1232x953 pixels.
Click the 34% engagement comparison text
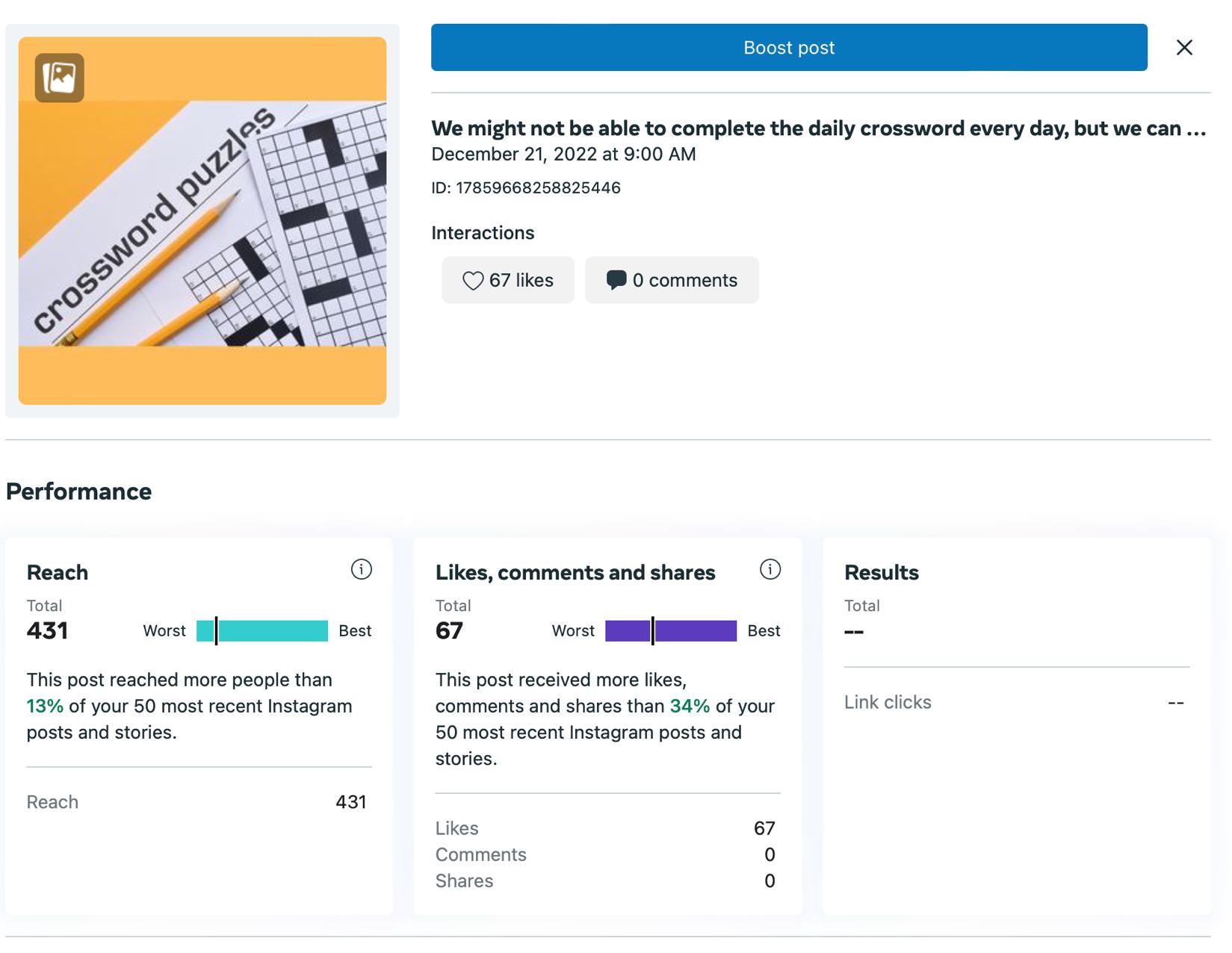(x=690, y=707)
